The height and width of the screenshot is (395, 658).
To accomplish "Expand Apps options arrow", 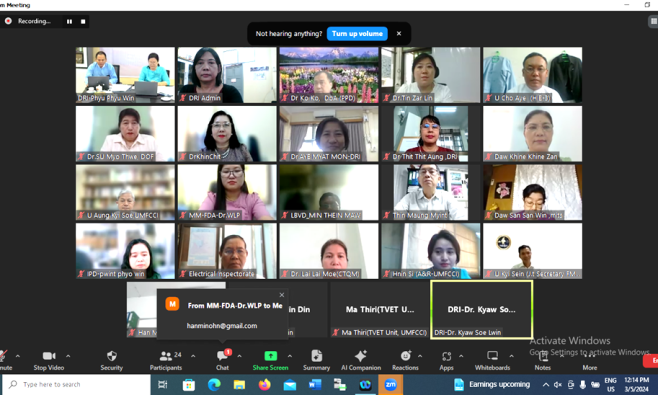I will 461,356.
